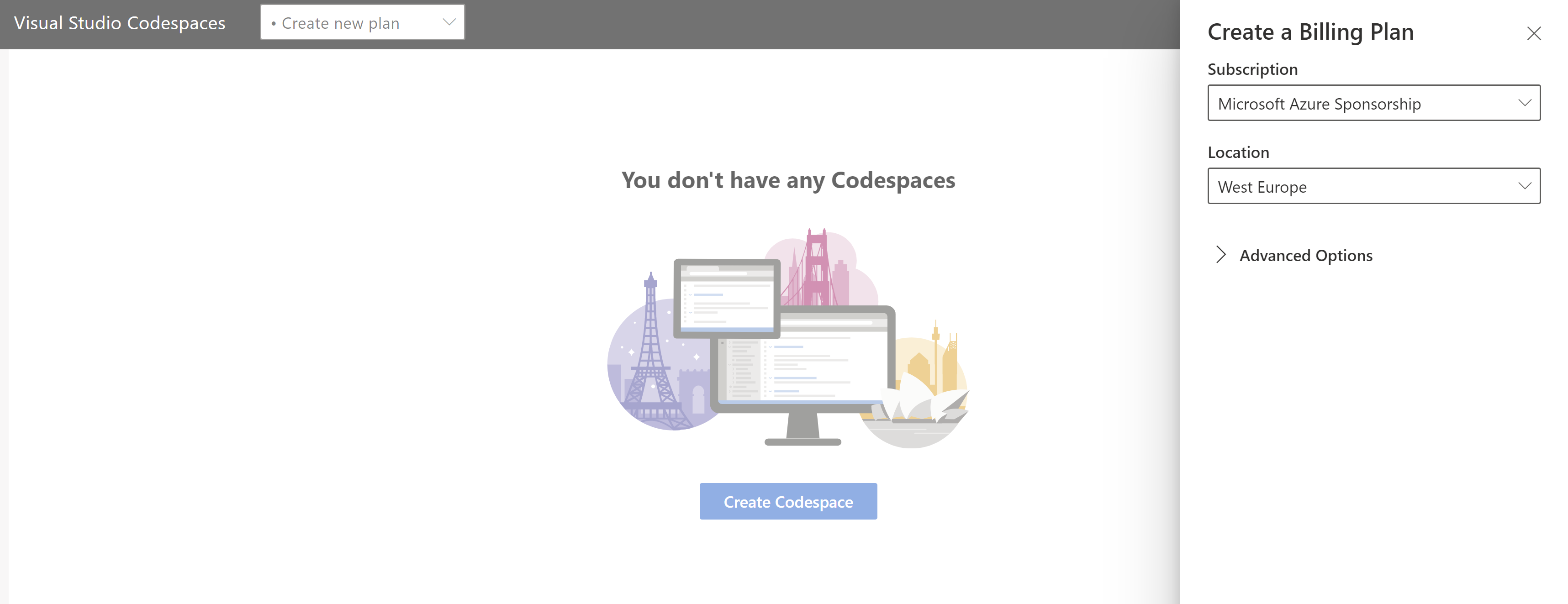Click the Visual Studio Codespaces title
The height and width of the screenshot is (604, 1568).
coord(119,23)
